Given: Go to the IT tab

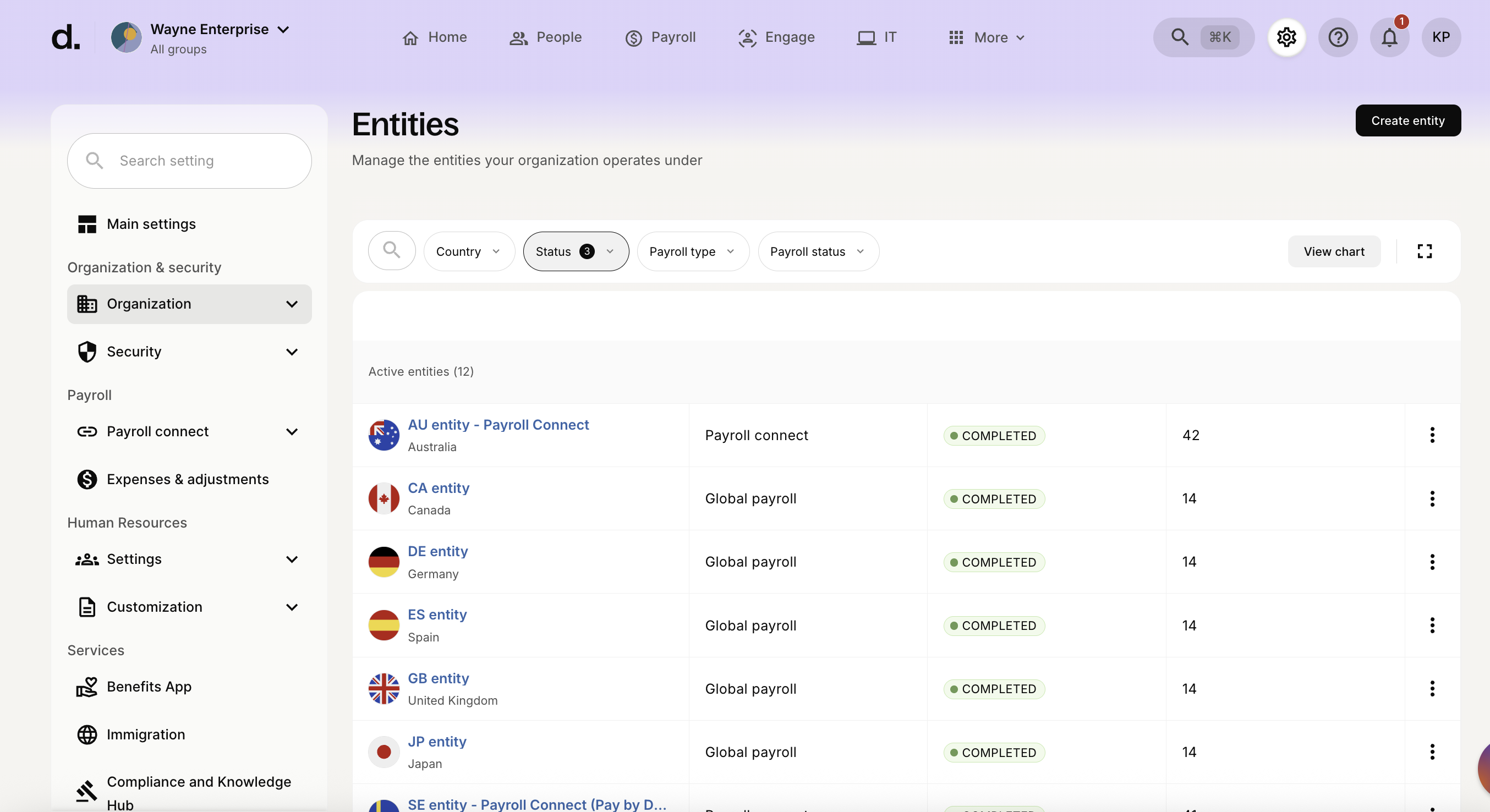Looking at the screenshot, I should click(x=877, y=37).
